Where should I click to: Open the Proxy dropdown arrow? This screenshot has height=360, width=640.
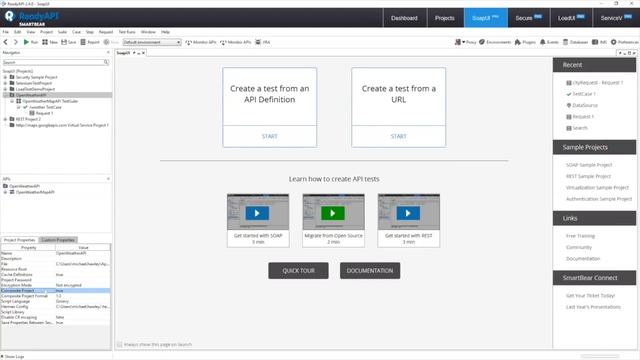[x=463, y=42]
